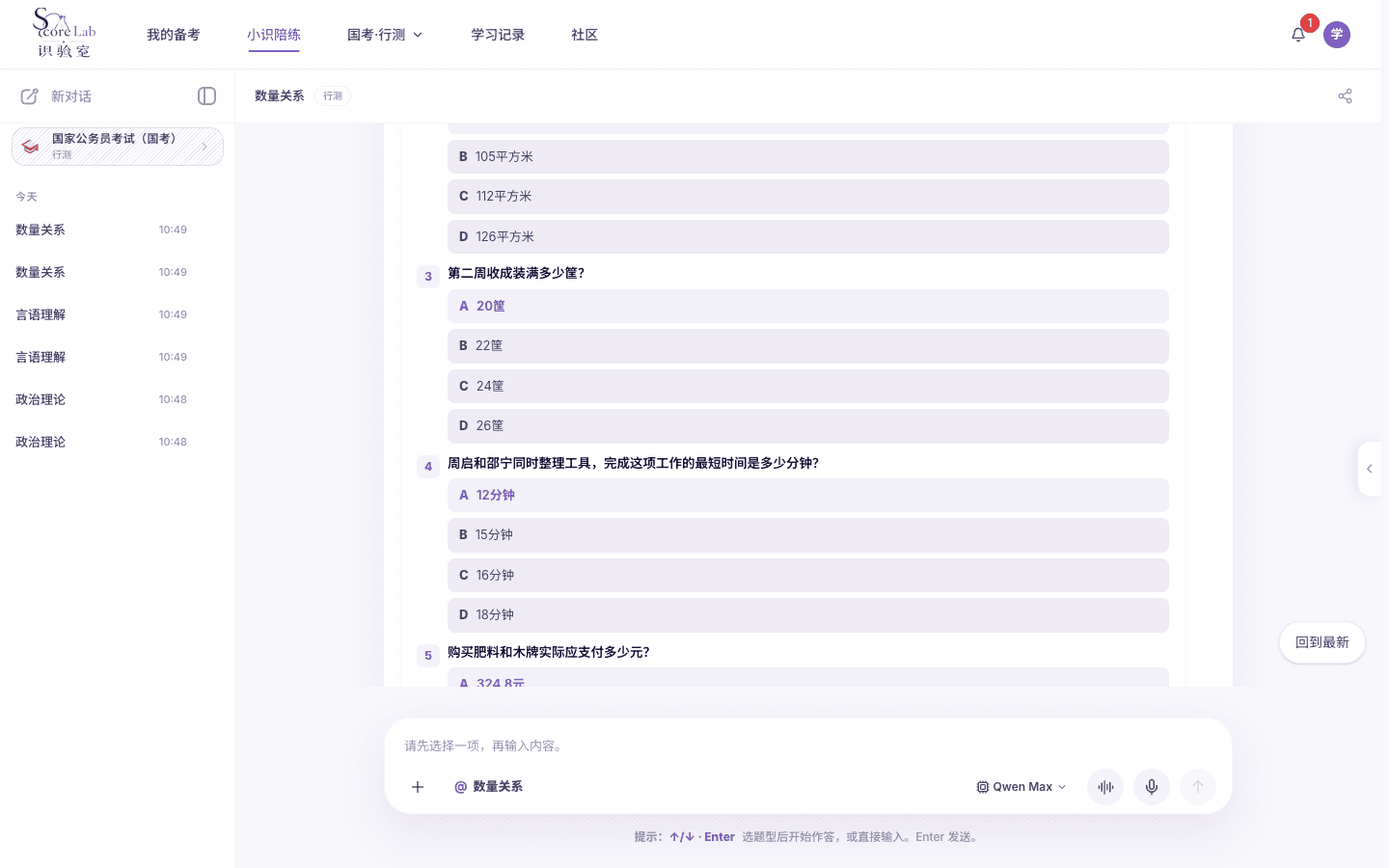This screenshot has width=1389, height=868.
Task: Expand the 国家公务员考试（国考） card
Action: (118, 147)
